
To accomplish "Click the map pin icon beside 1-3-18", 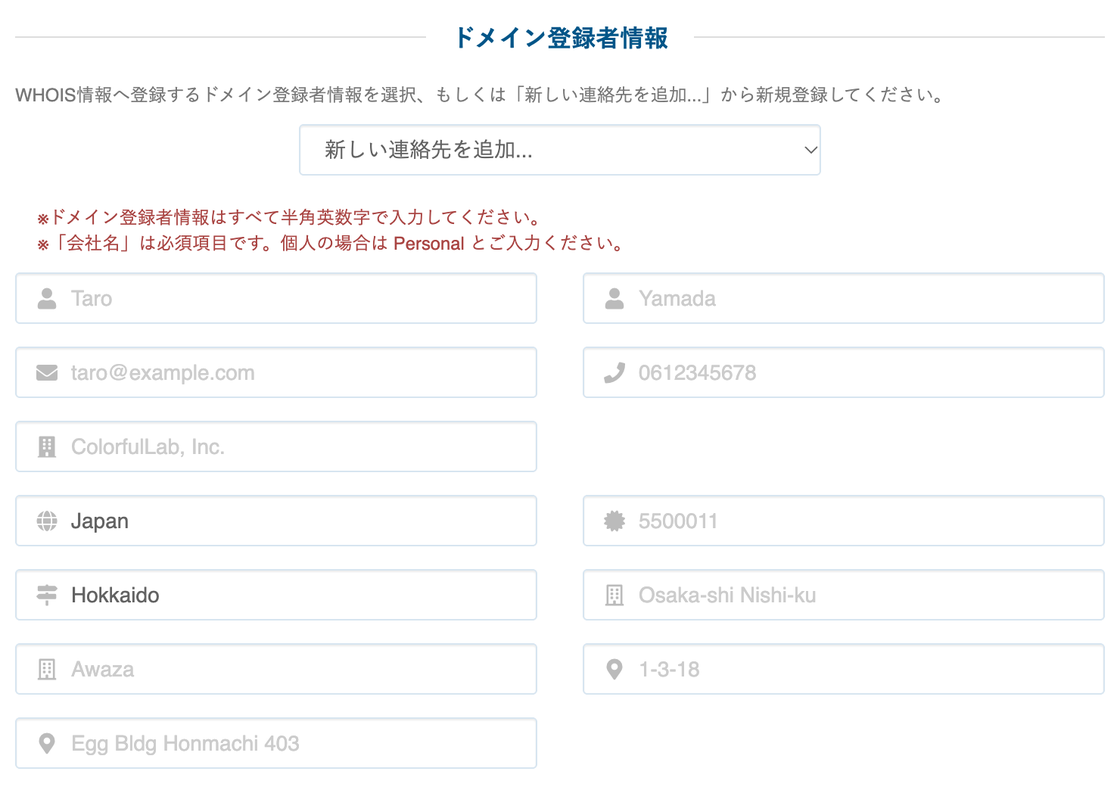I will click(x=614, y=669).
